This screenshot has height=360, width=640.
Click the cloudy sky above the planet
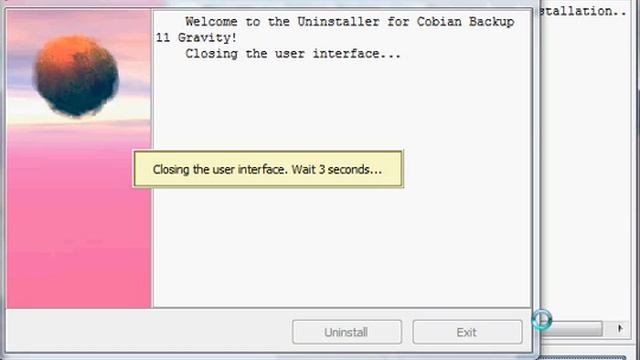click(78, 21)
